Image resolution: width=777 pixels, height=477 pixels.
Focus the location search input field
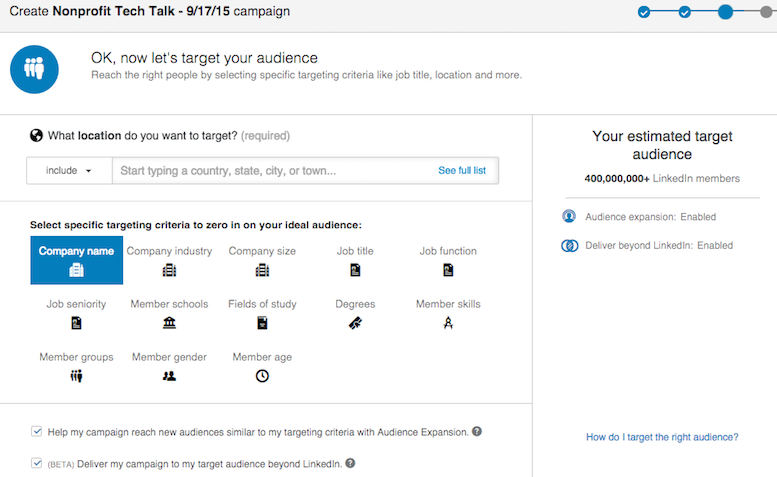[x=305, y=170]
